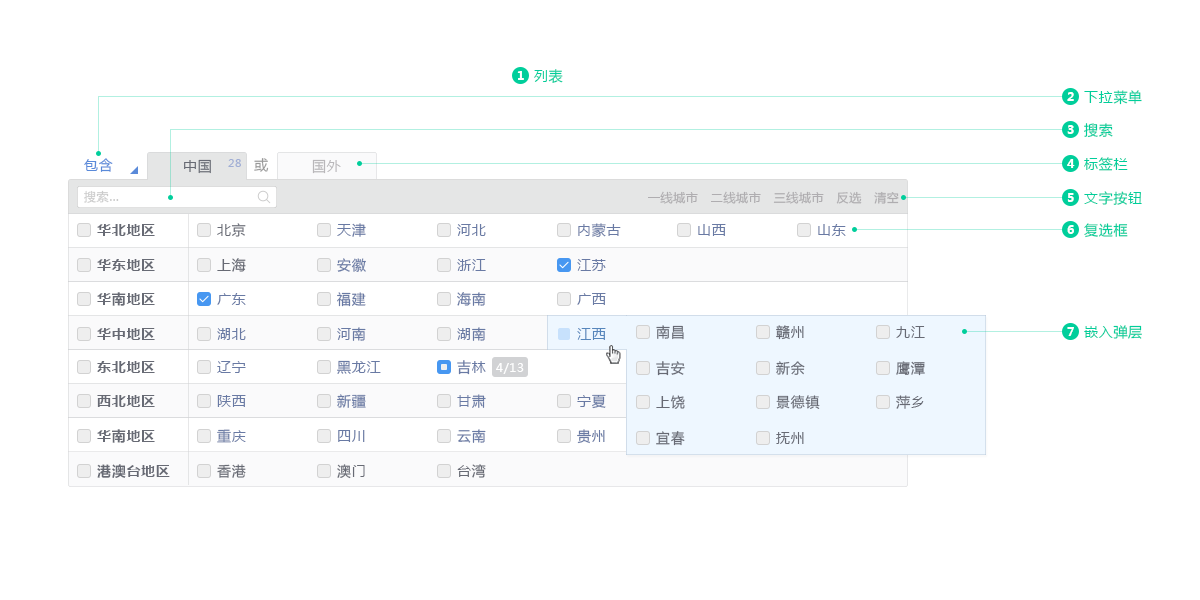Check the 西北地区 region checkbox
The height and width of the screenshot is (600, 1200).
pos(84,401)
